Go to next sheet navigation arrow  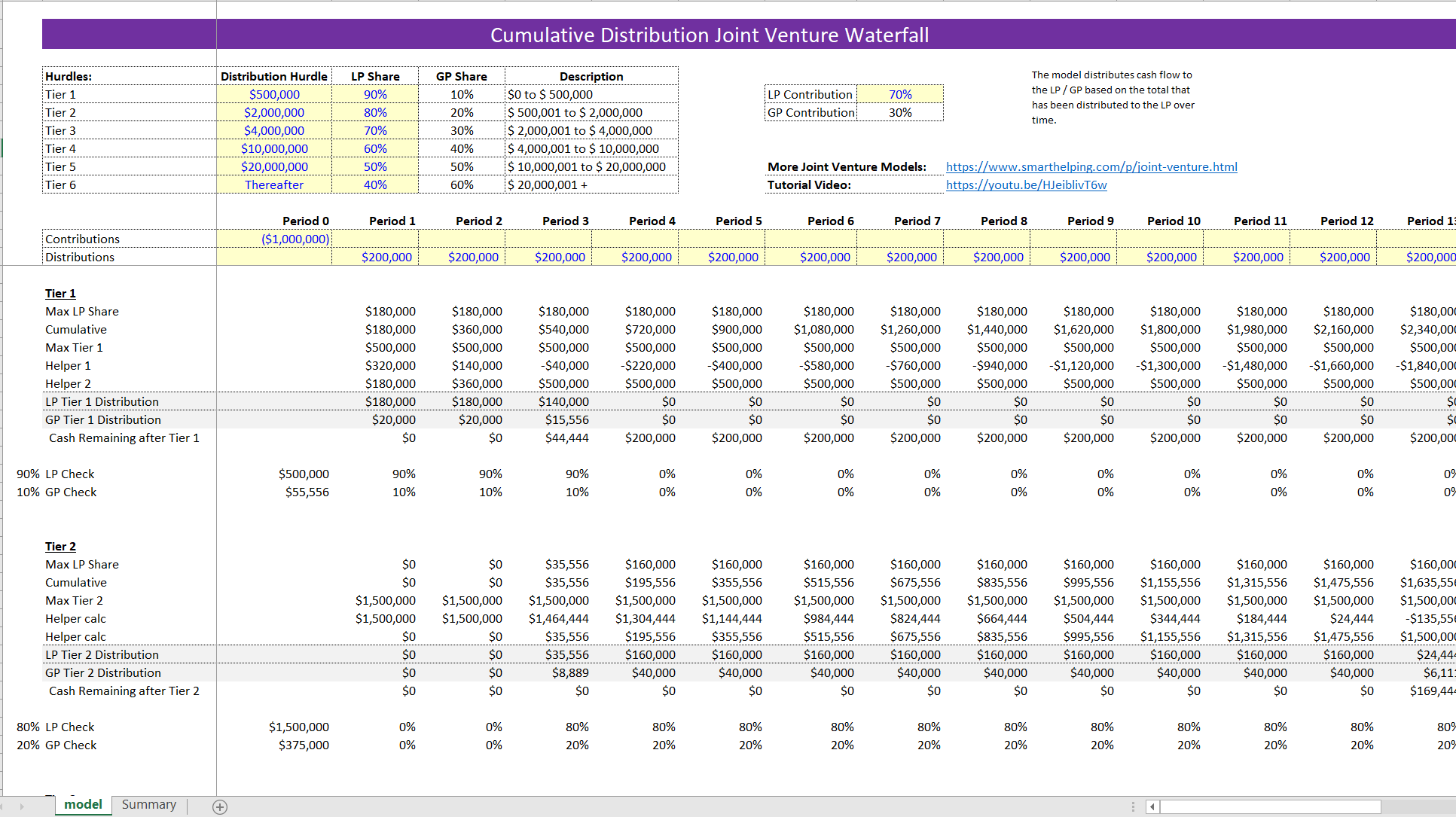pos(22,806)
